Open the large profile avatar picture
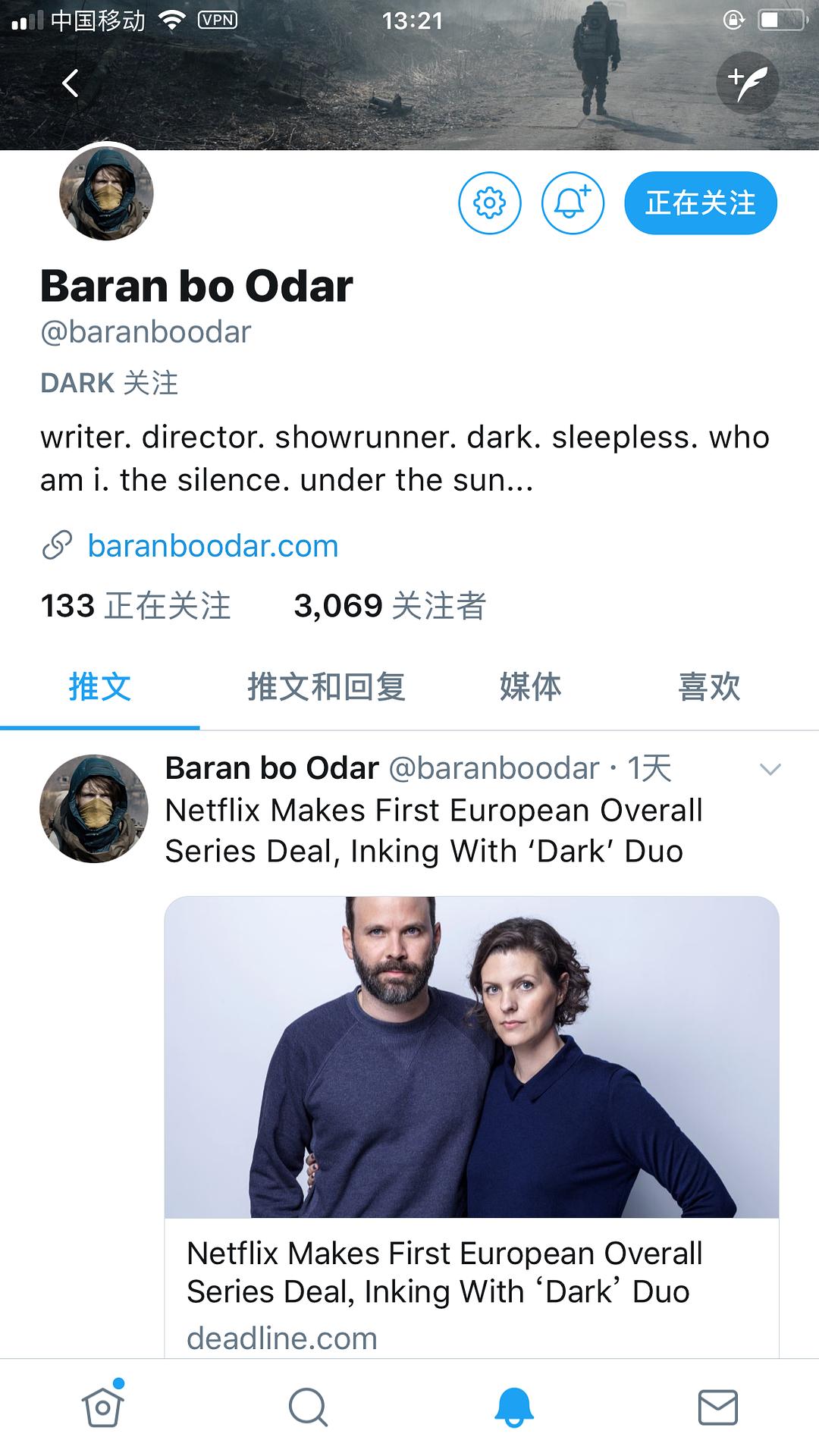Image resolution: width=819 pixels, height=1456 pixels. click(x=107, y=193)
